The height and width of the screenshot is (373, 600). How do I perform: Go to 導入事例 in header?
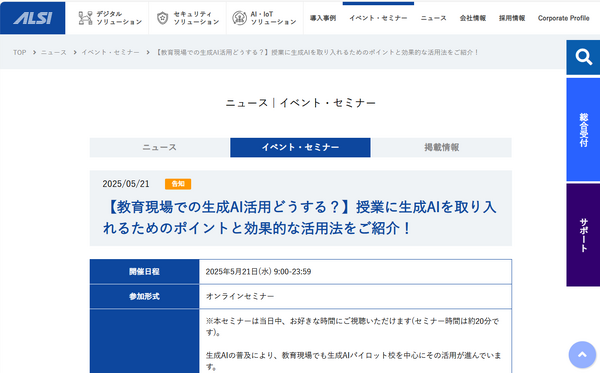click(x=323, y=18)
